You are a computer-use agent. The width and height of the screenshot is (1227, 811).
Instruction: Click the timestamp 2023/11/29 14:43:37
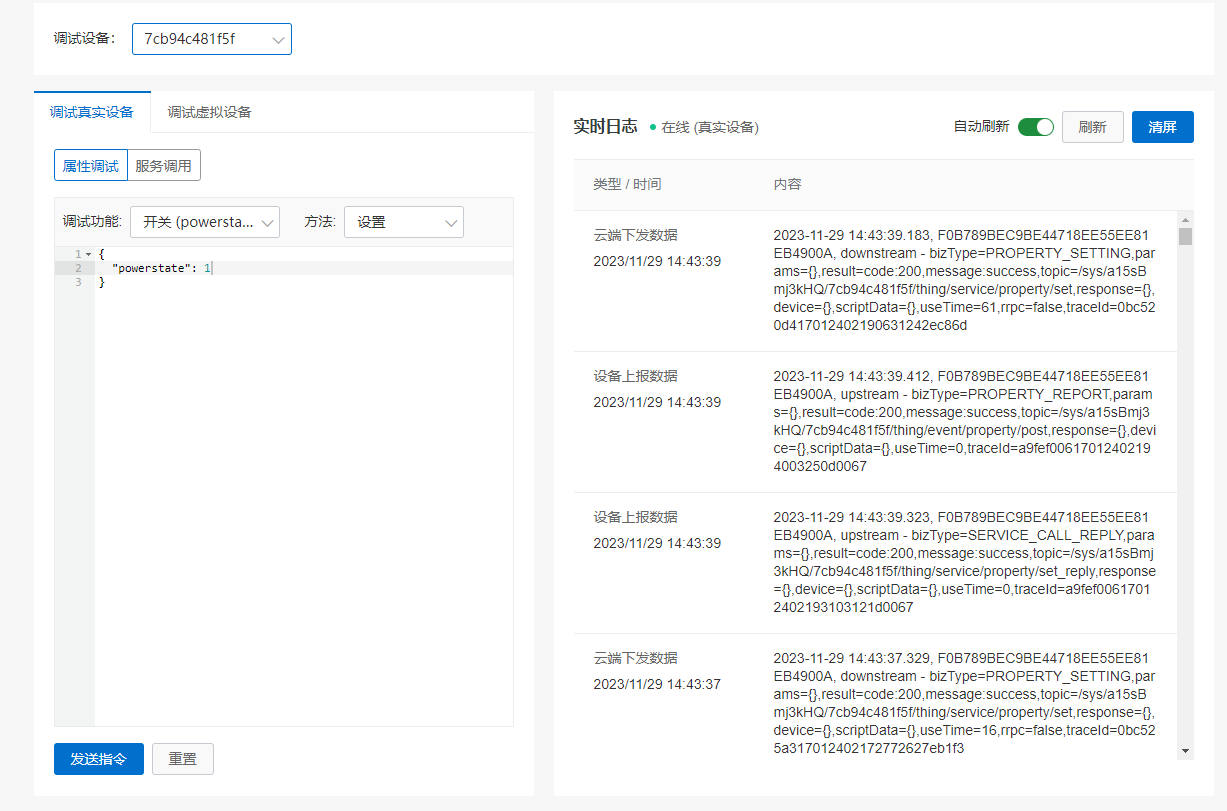[657, 684]
